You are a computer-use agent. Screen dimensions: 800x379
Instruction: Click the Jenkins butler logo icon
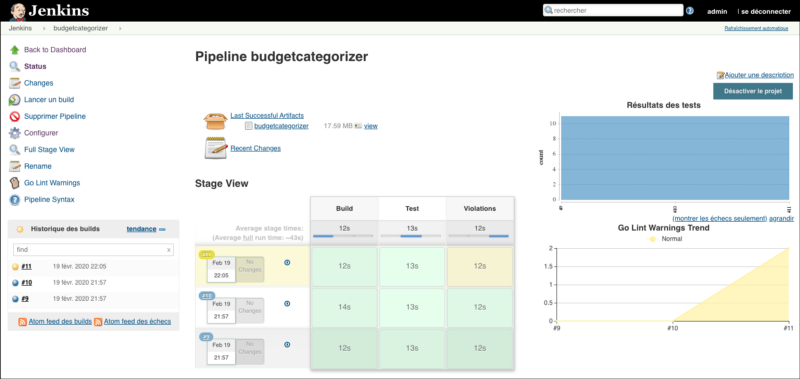[17, 11]
